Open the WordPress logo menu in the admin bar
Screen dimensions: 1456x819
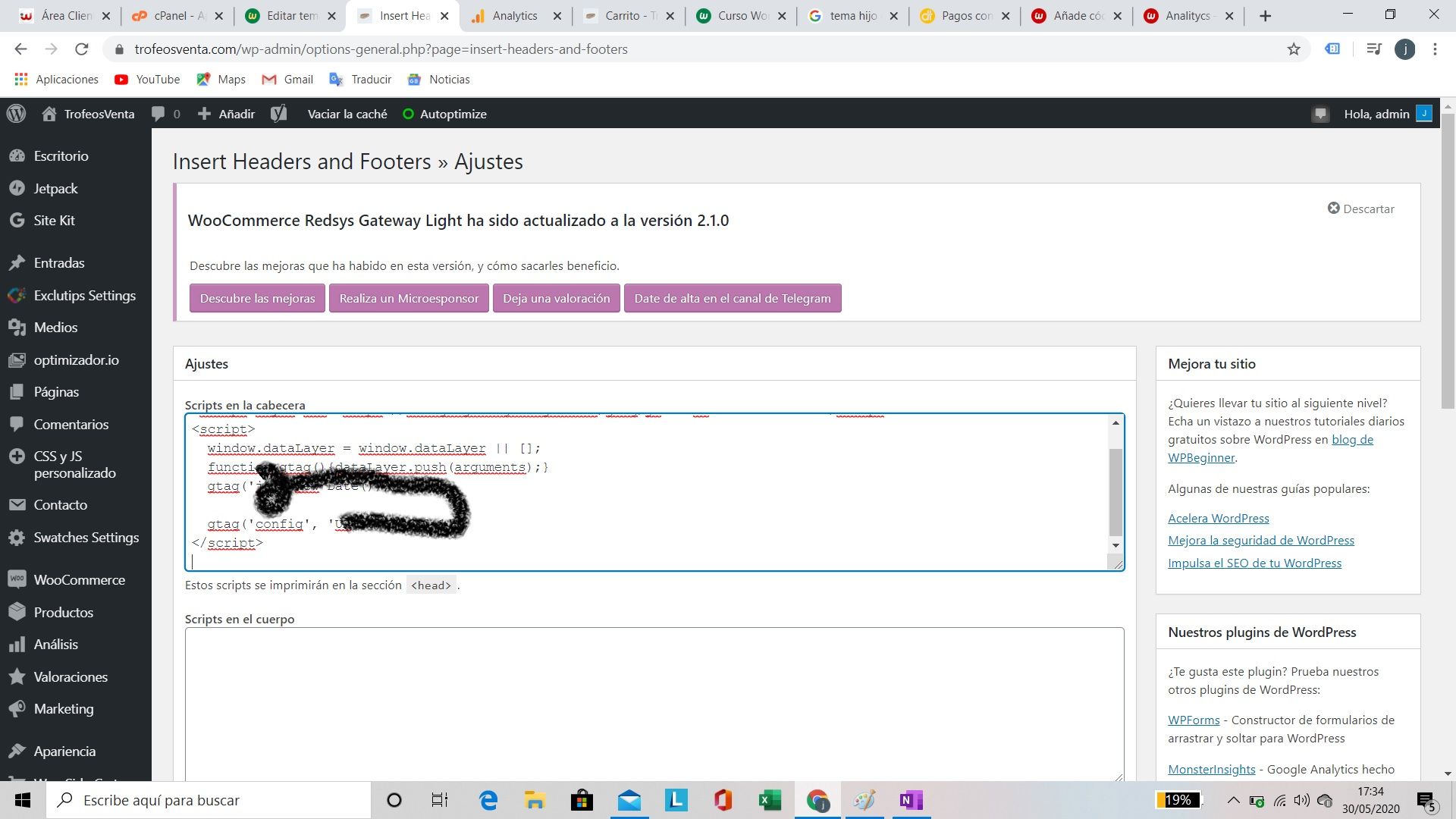(x=17, y=114)
